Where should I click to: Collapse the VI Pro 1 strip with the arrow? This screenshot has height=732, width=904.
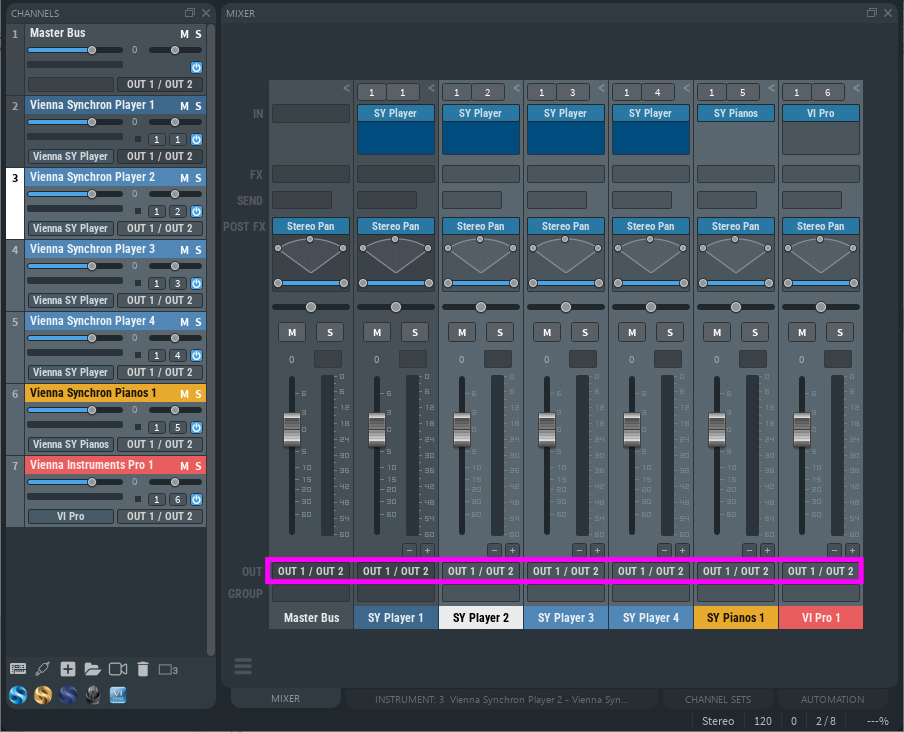tap(856, 88)
